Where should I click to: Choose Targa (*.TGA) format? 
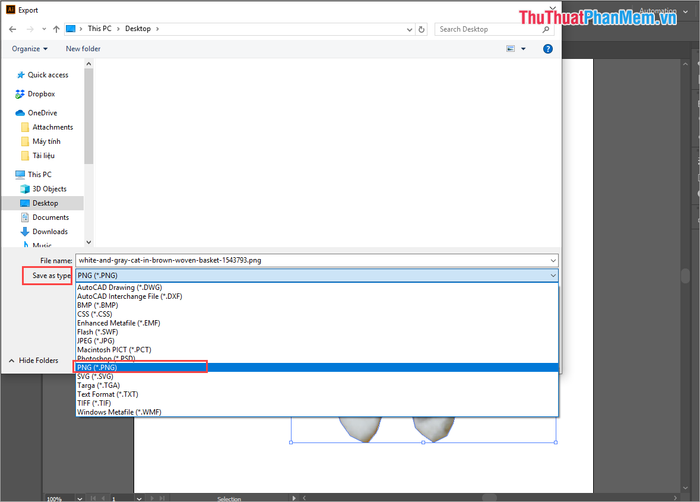317,385
